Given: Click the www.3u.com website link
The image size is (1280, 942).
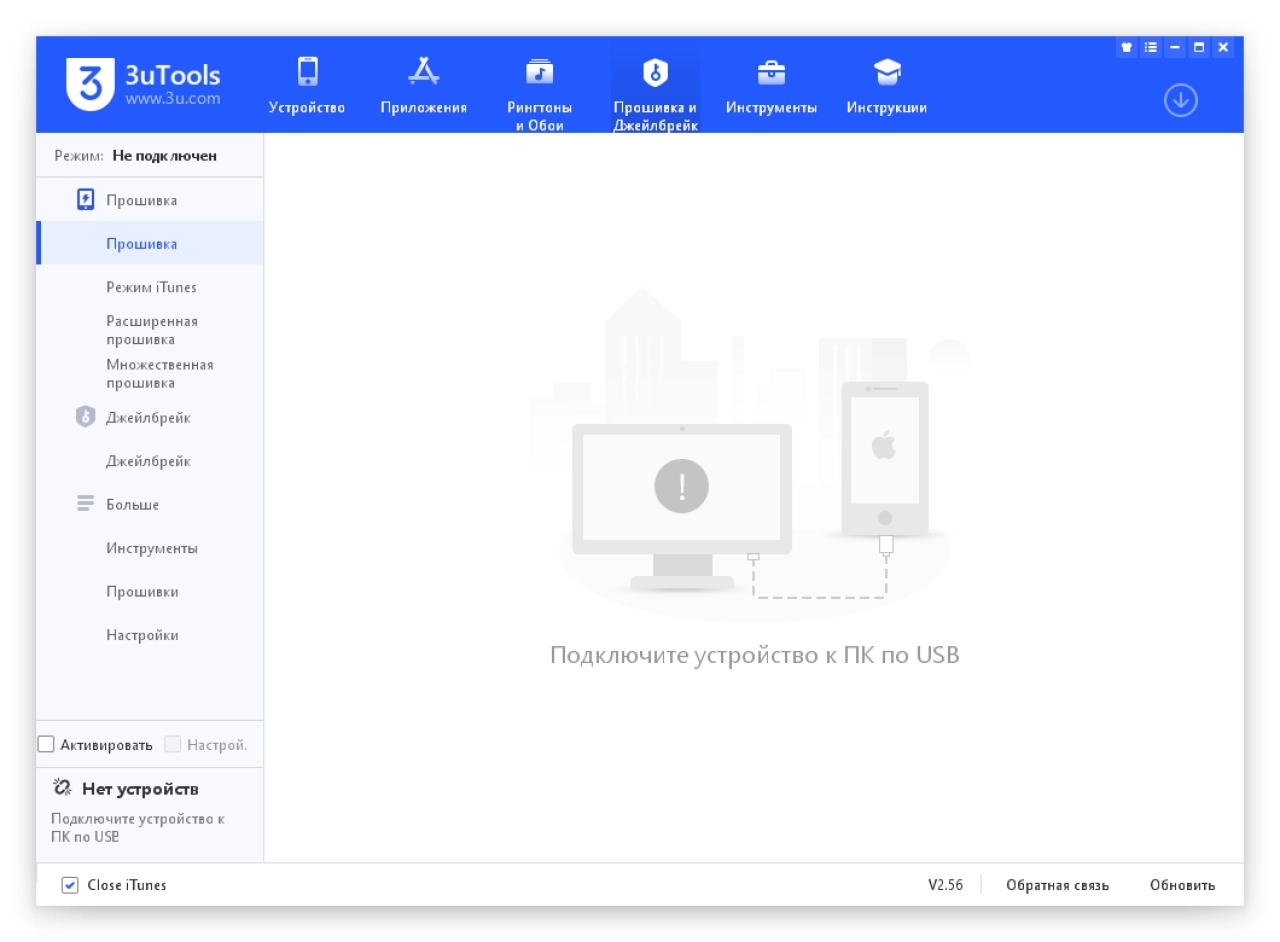Looking at the screenshot, I should (172, 99).
